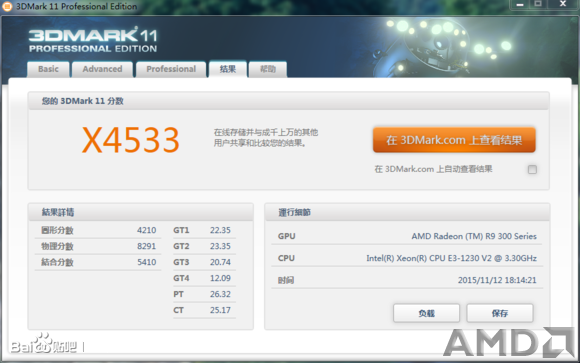Minimize the 3DMark 11 window
This screenshot has height=363, width=580.
[520, 4]
